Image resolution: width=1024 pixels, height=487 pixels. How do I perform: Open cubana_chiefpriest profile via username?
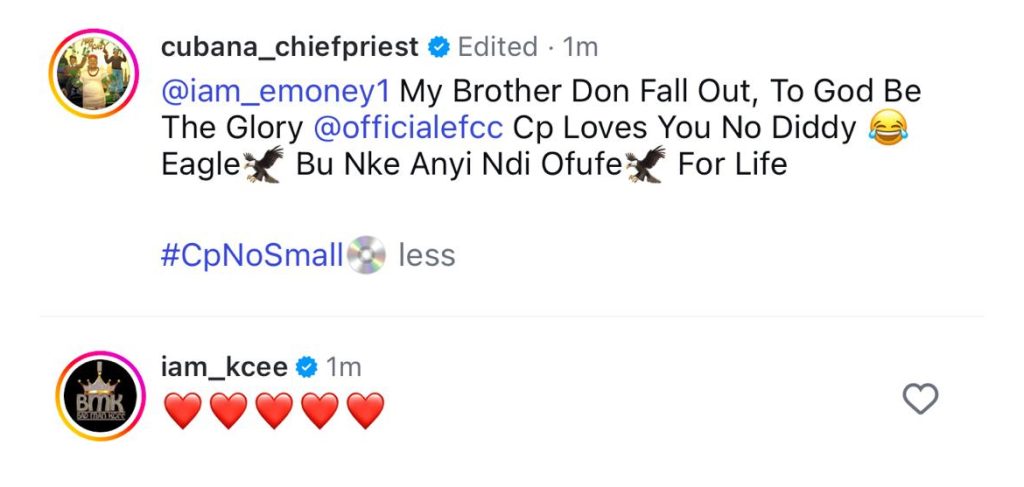[290, 47]
